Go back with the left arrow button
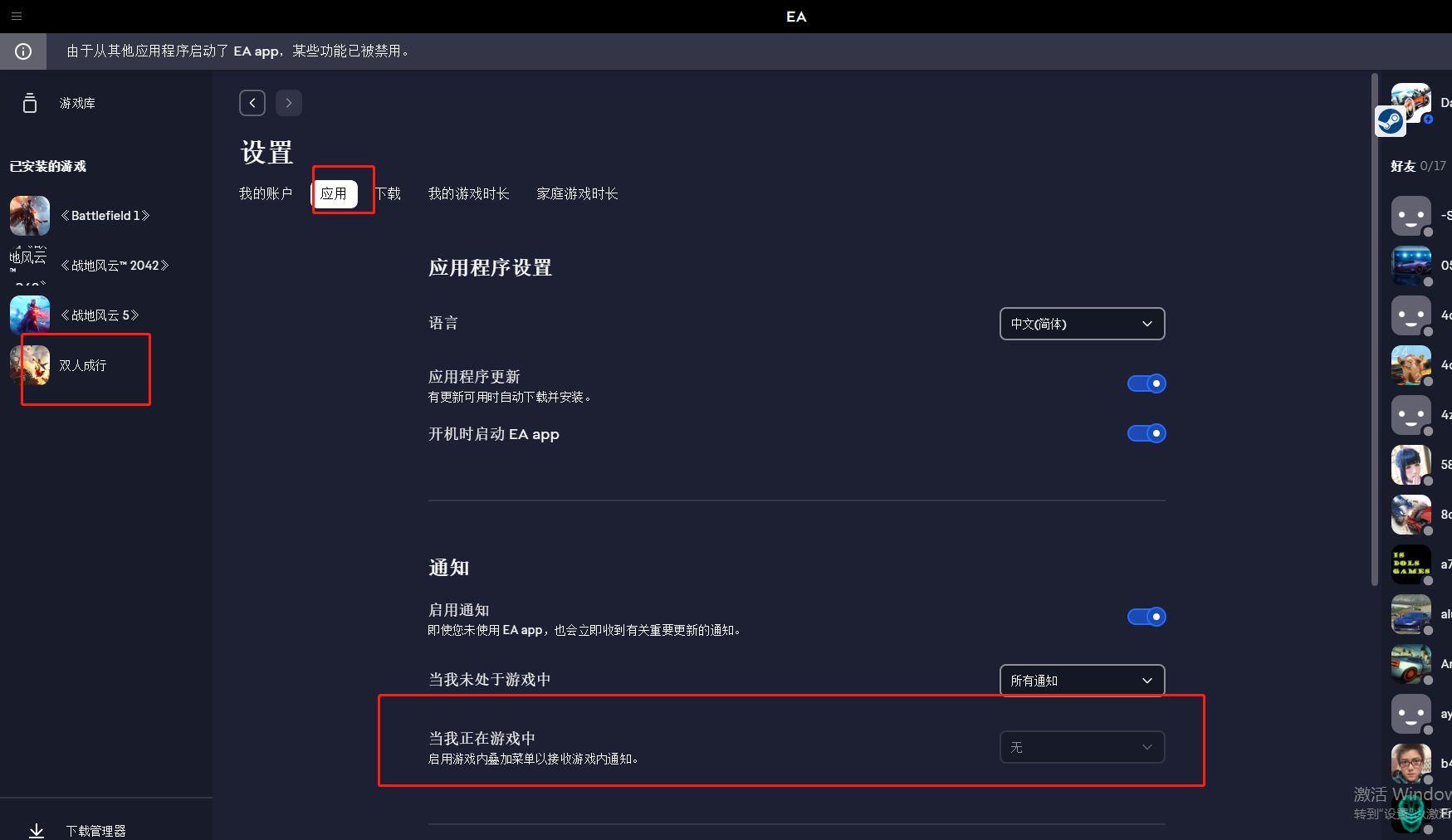1452x840 pixels. (252, 103)
